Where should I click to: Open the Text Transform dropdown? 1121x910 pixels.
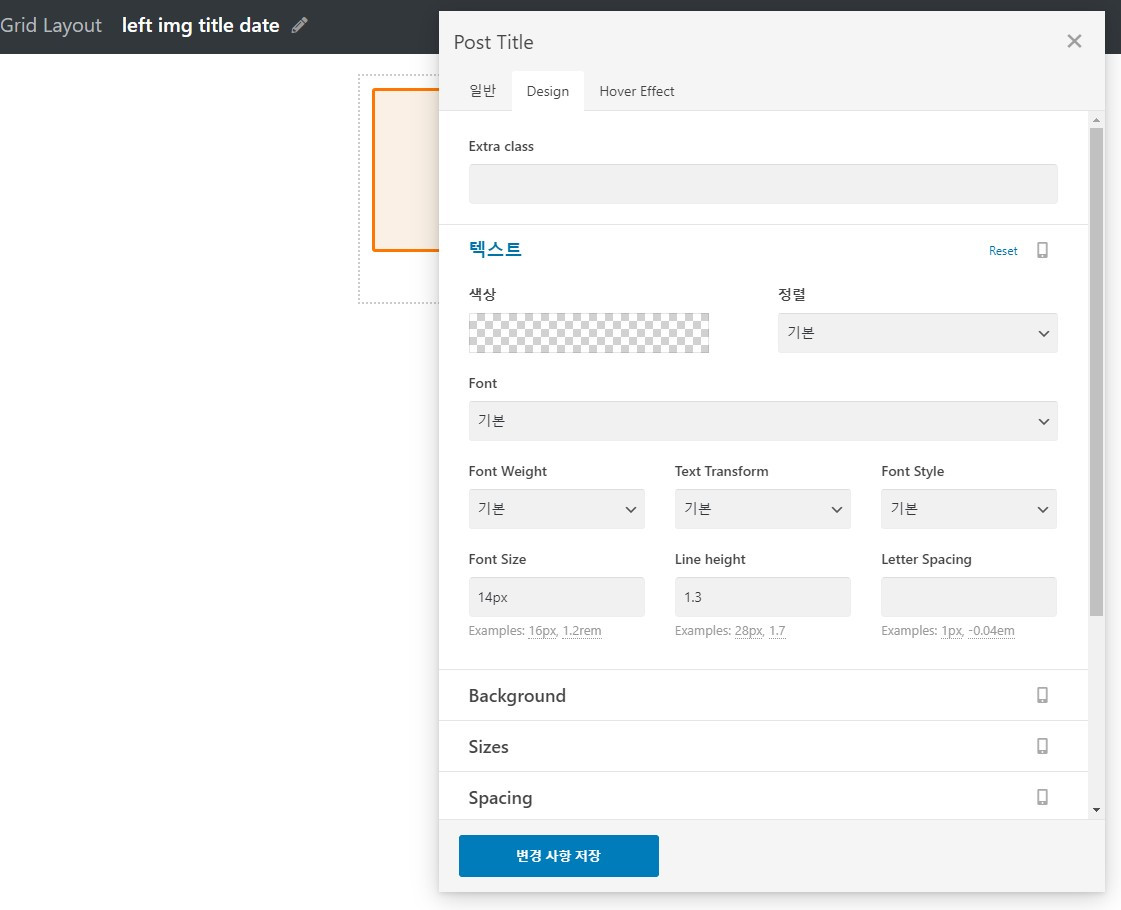(x=762, y=509)
